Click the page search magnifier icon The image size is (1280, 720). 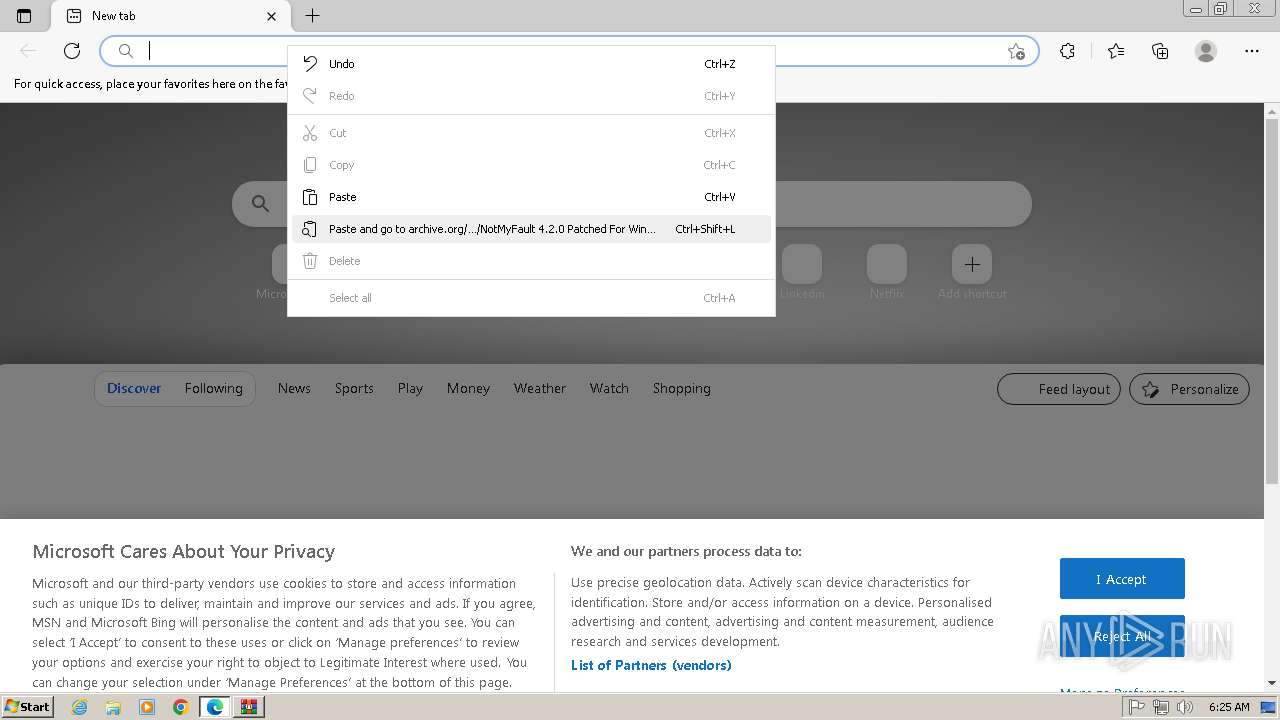coord(260,204)
